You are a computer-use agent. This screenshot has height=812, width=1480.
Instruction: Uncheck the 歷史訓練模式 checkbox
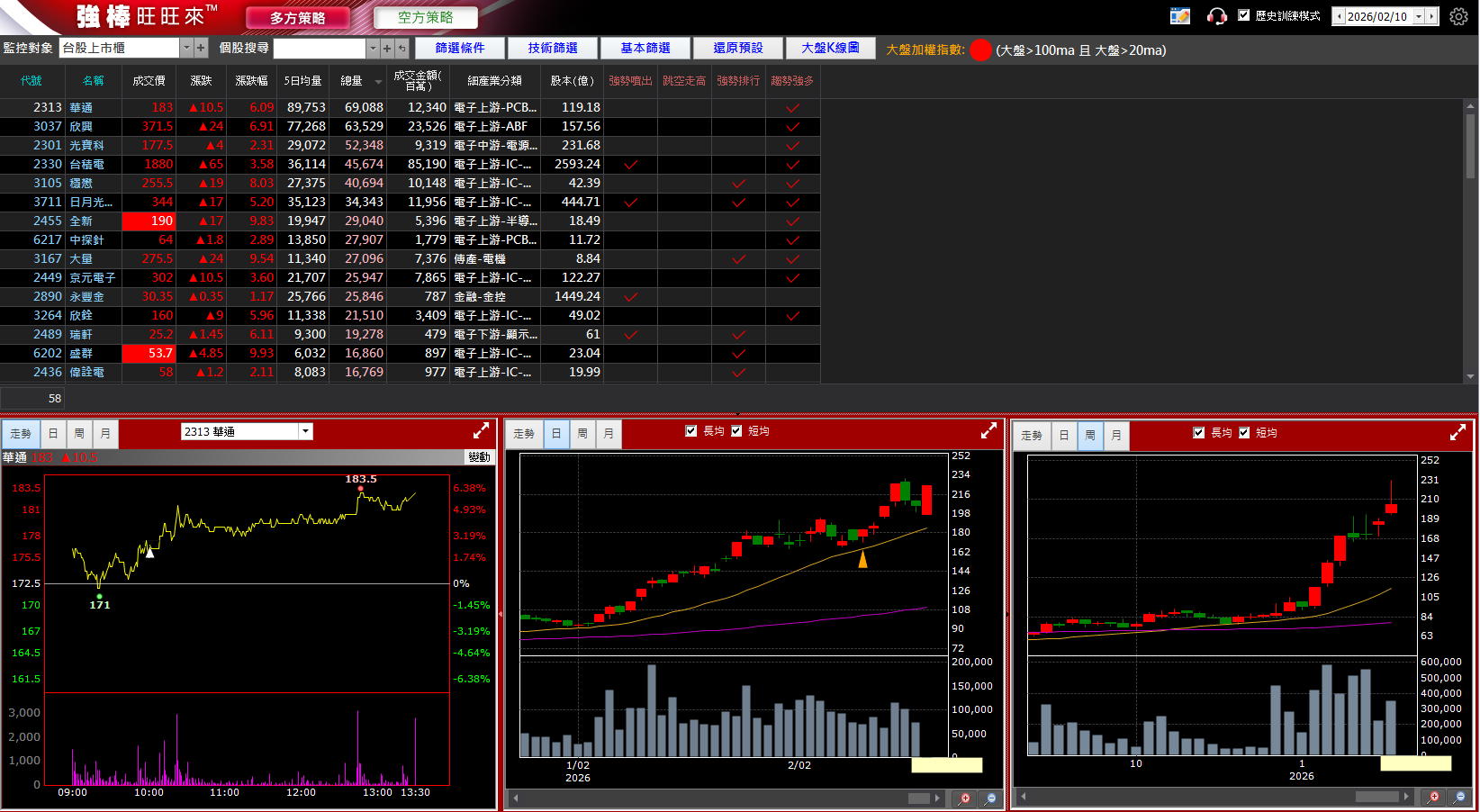pyautogui.click(x=1244, y=15)
